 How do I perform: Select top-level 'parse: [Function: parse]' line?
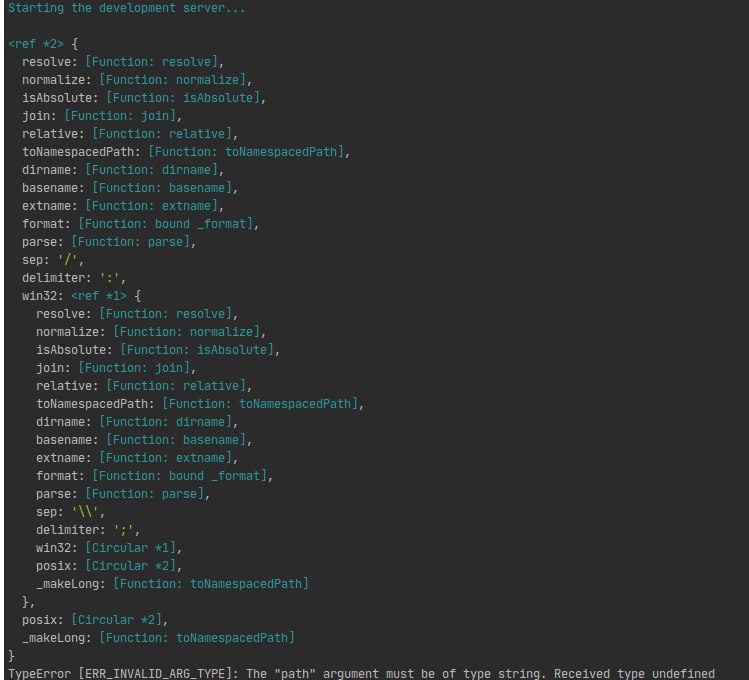coord(109,242)
